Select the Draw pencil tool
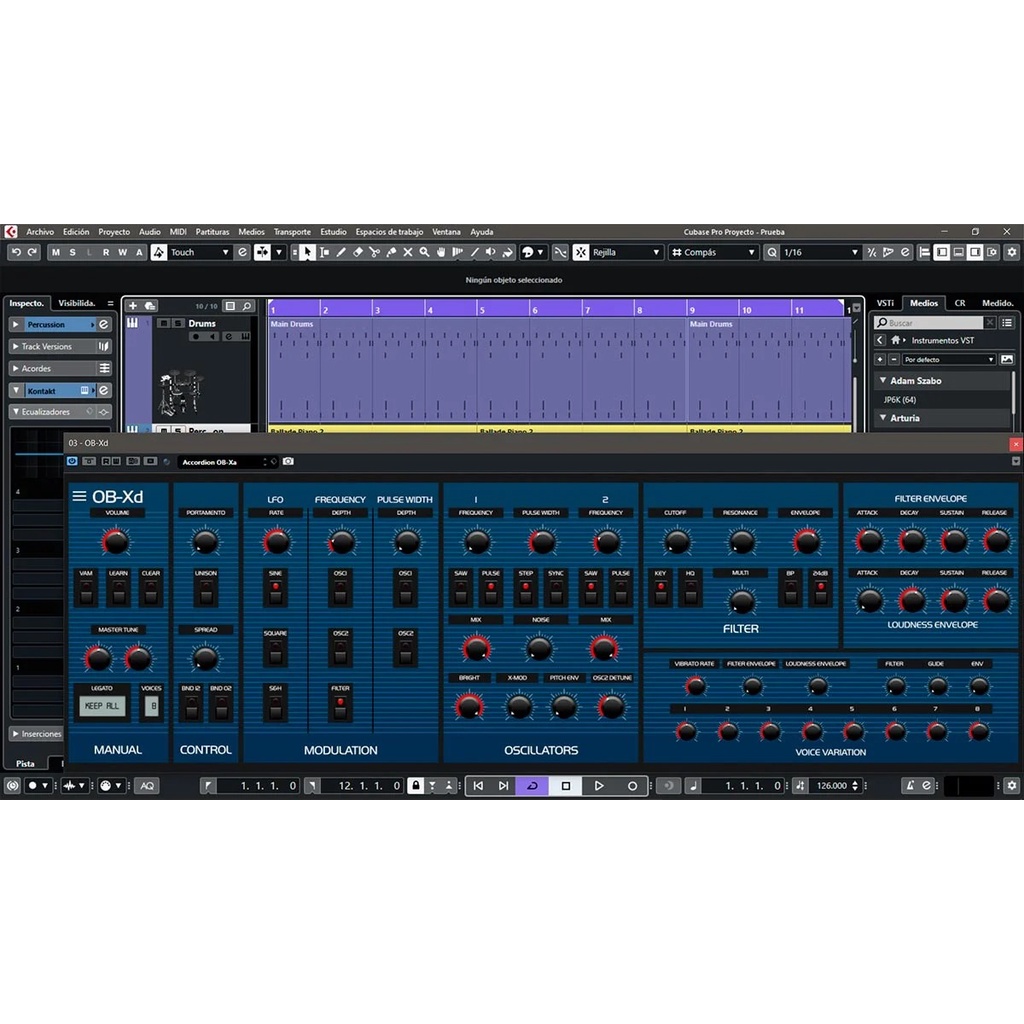Screen dimensions: 1024x1024 341,252
